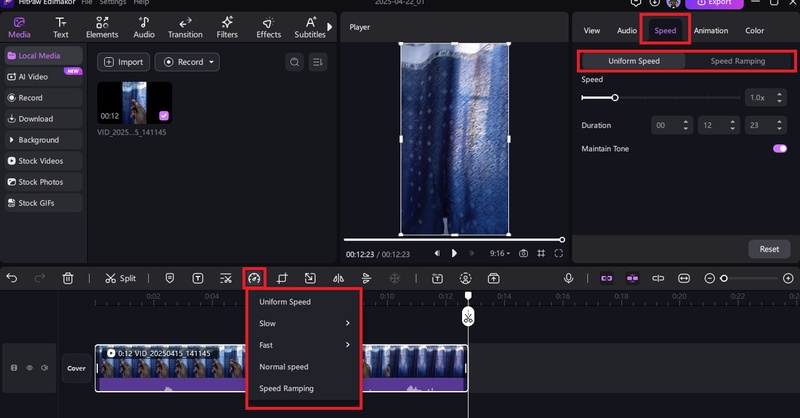
Task: Select Local Media in sidebar
Action: pos(43,56)
